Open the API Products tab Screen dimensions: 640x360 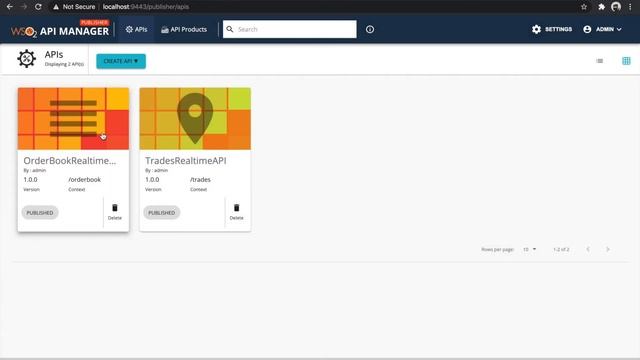click(184, 29)
